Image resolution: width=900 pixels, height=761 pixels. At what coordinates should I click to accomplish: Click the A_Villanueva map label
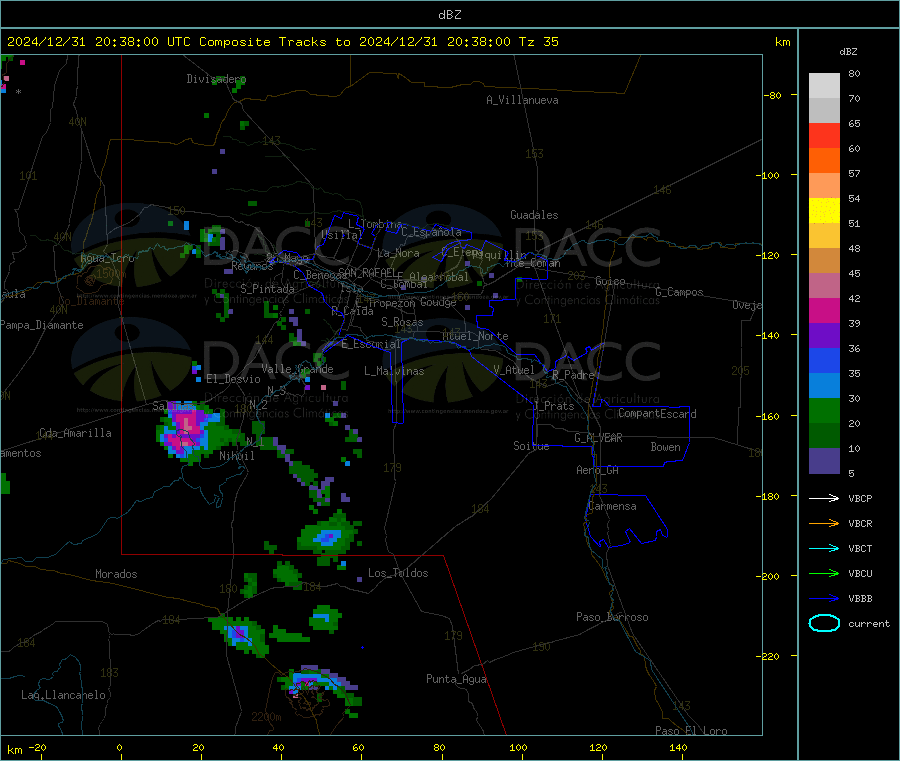tap(522, 100)
